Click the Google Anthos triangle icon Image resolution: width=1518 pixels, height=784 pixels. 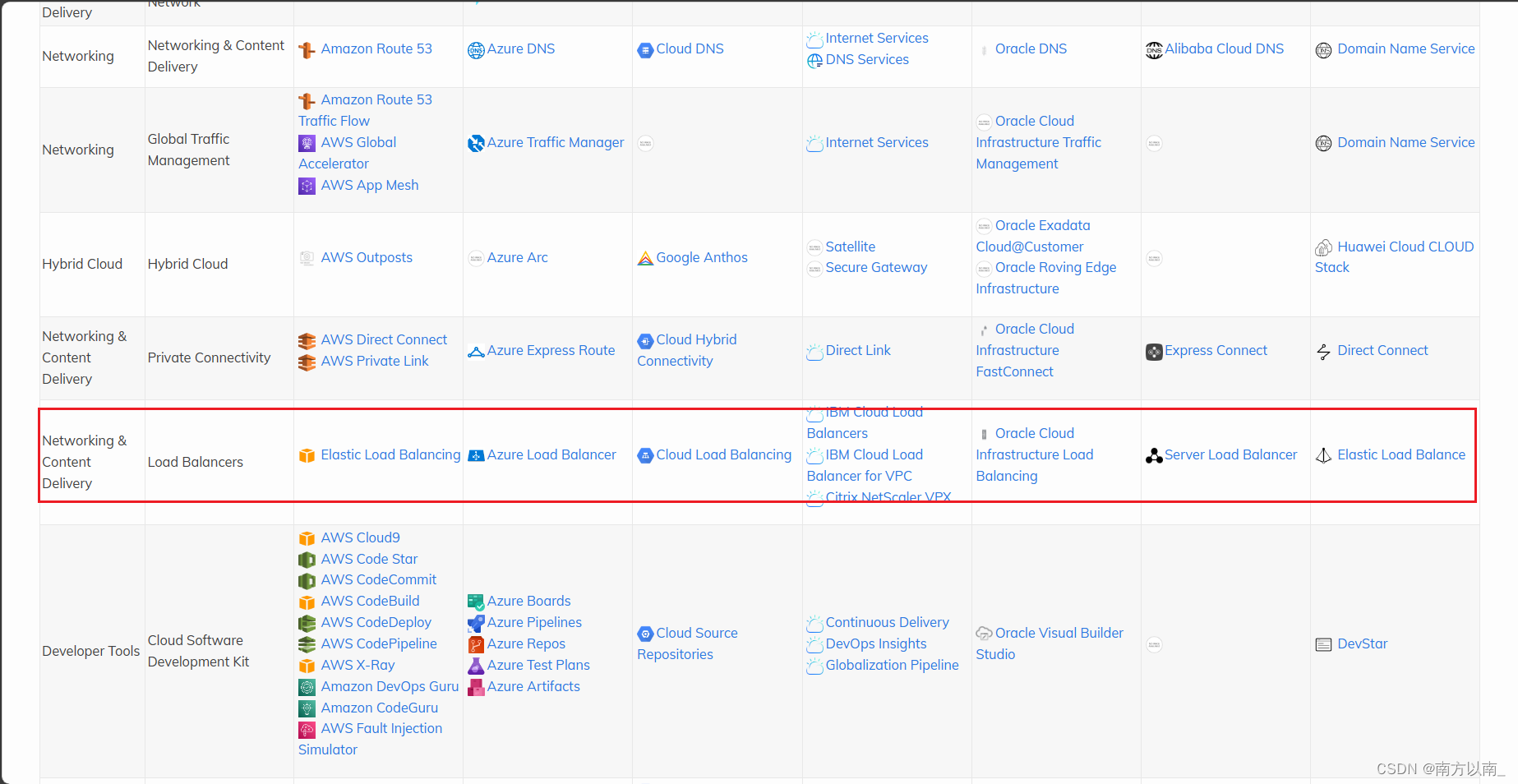tap(645, 258)
